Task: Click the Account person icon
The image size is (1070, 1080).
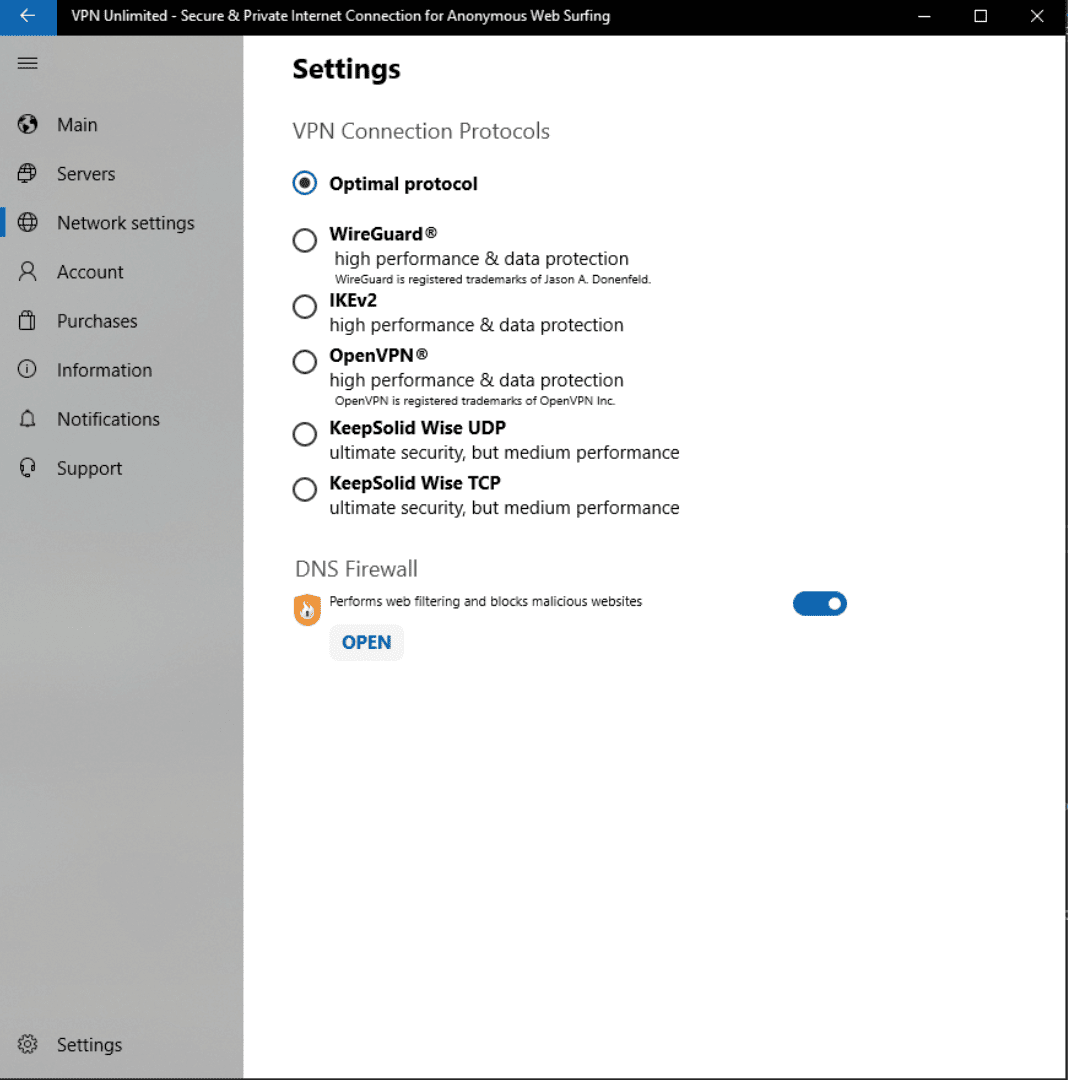Action: point(28,272)
